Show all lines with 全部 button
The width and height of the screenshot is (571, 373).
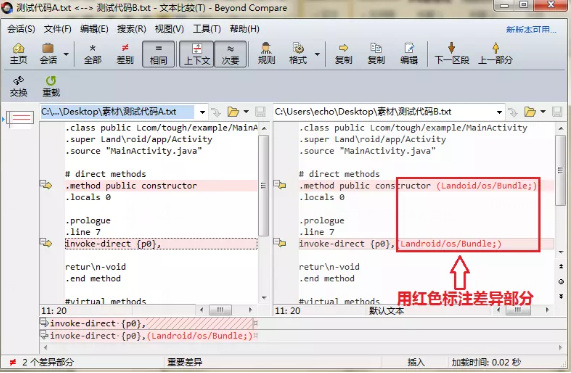point(92,54)
